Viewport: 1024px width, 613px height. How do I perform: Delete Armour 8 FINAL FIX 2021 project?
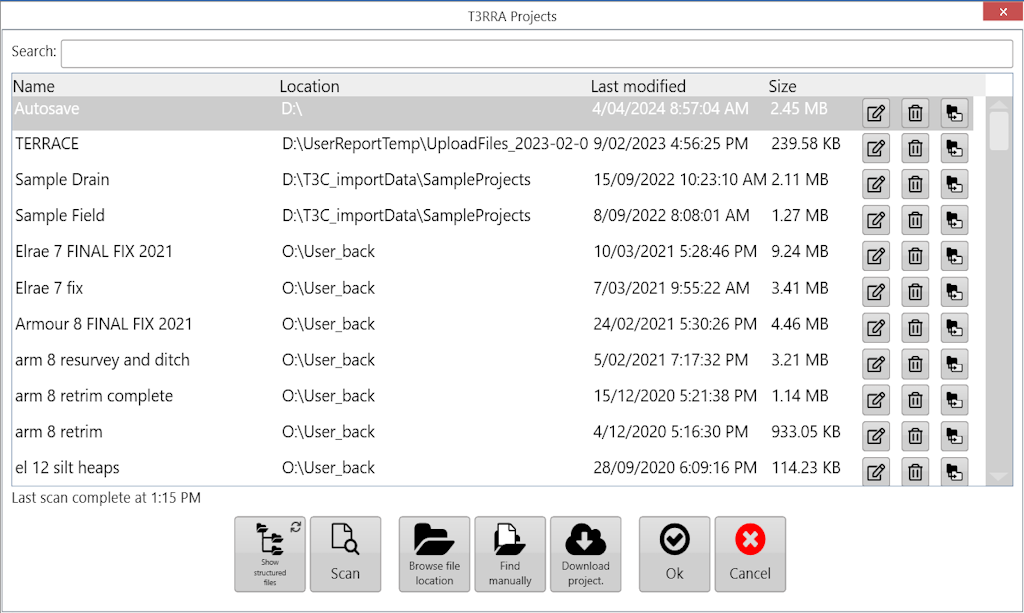(915, 328)
